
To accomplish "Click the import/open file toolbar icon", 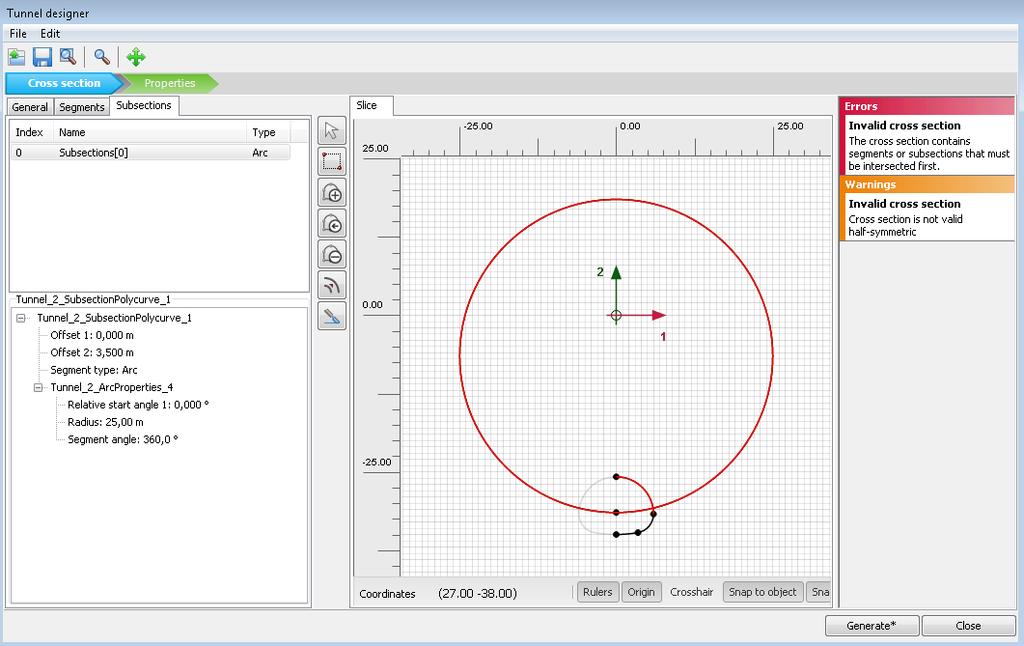I will (x=16, y=57).
